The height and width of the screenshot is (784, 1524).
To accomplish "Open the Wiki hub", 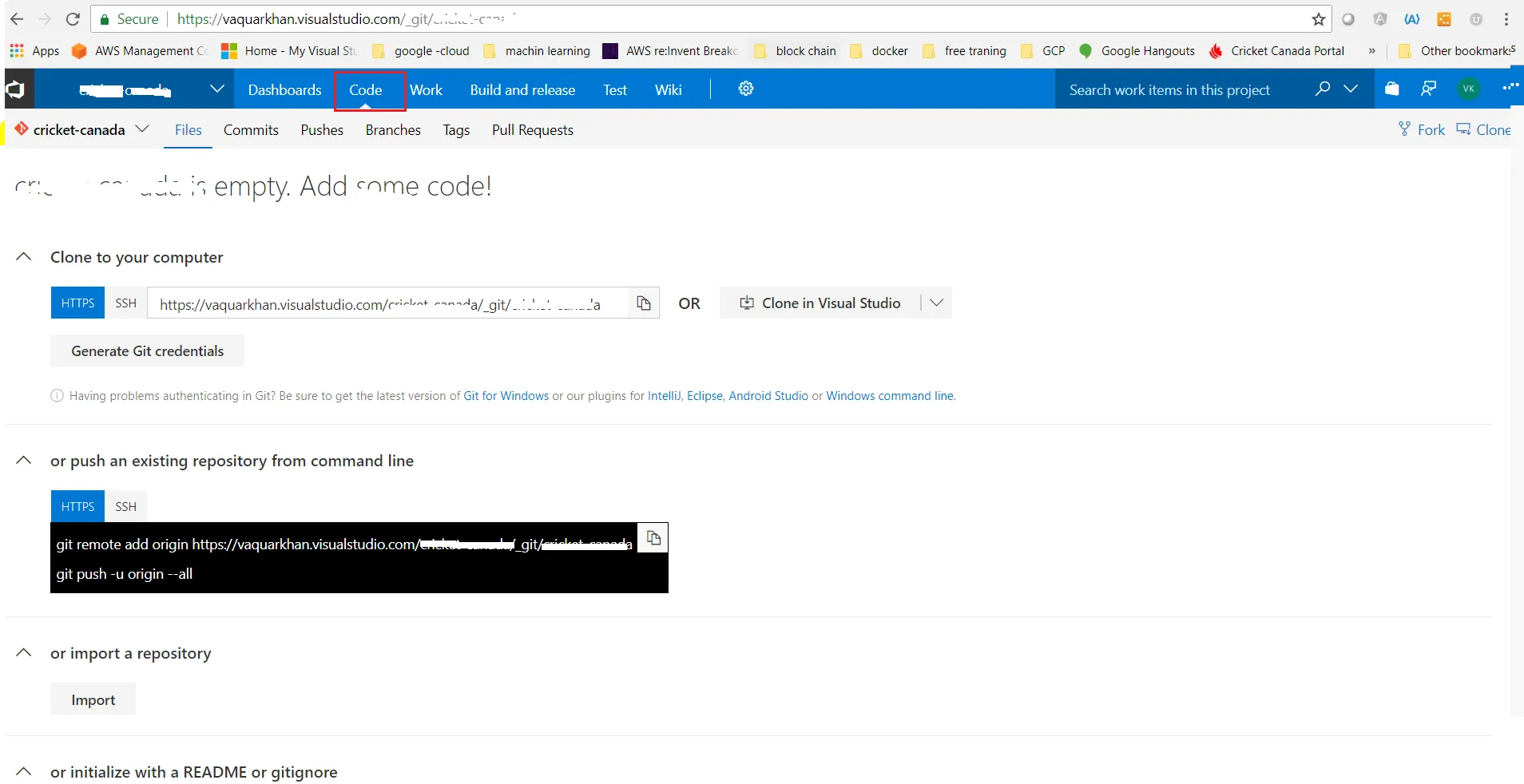I will [669, 90].
